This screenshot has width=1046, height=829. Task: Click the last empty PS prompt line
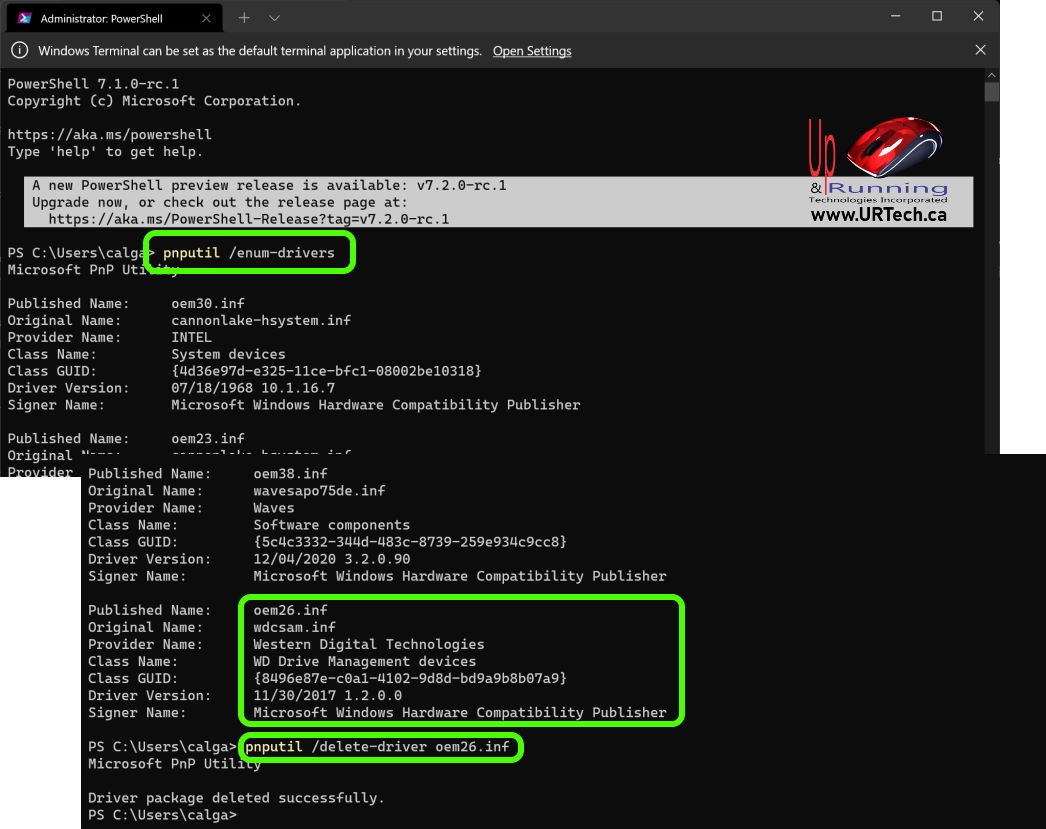162,815
